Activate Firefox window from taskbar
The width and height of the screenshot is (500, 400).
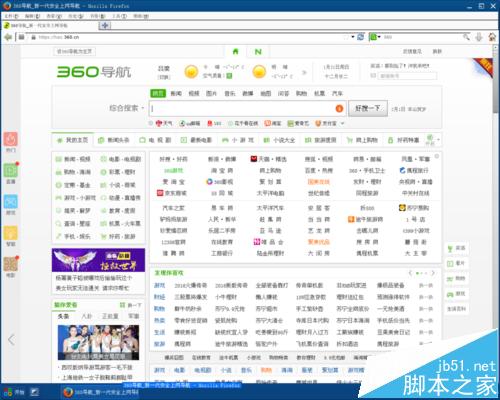click(x=101, y=392)
